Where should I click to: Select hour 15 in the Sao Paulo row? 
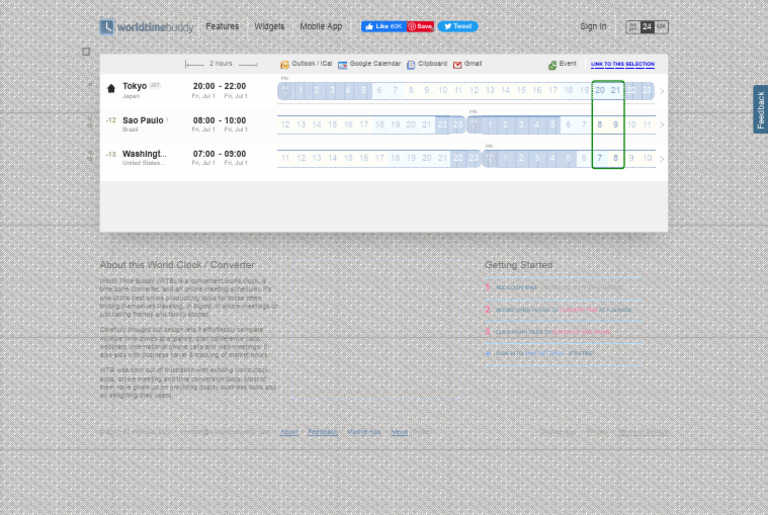pyautogui.click(x=332, y=124)
